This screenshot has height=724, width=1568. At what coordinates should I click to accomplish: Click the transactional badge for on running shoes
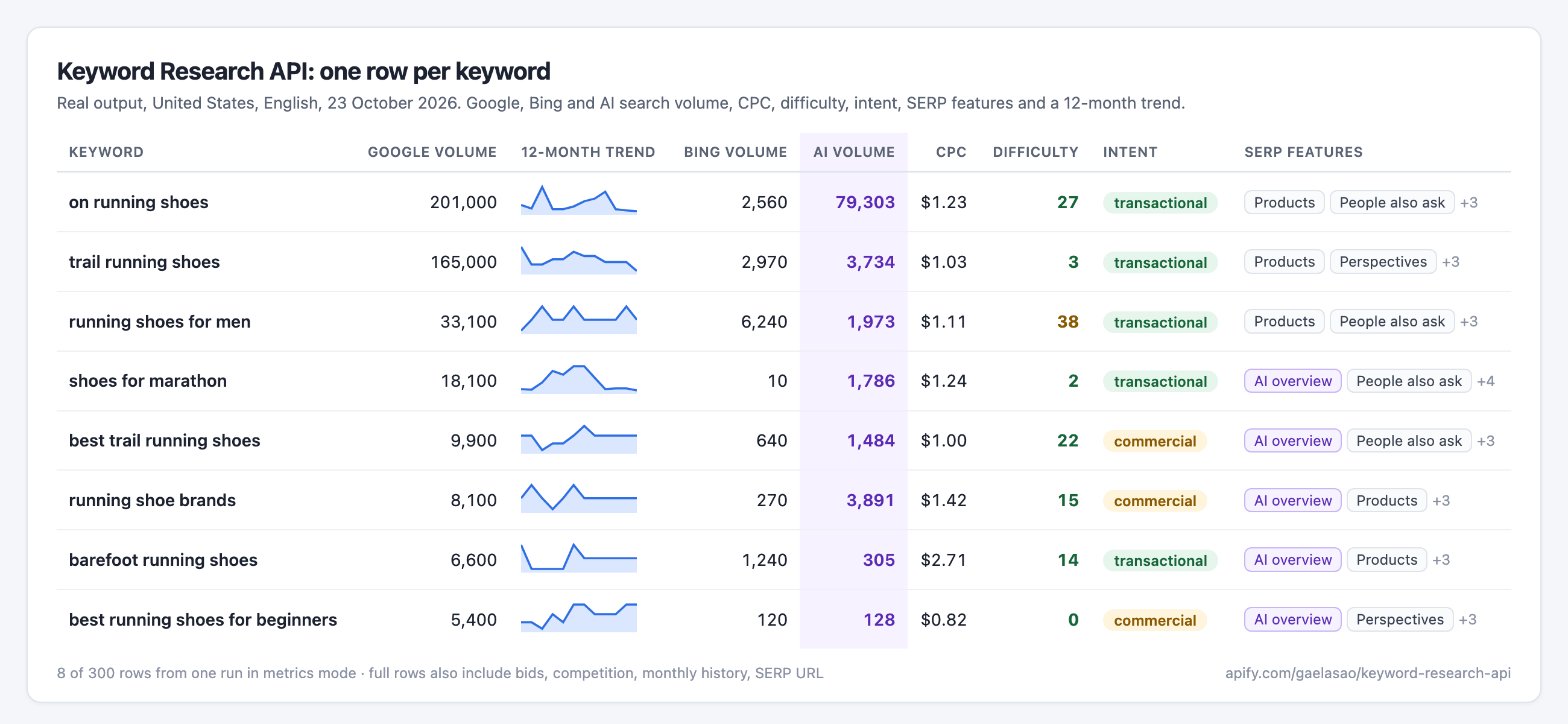[1160, 203]
